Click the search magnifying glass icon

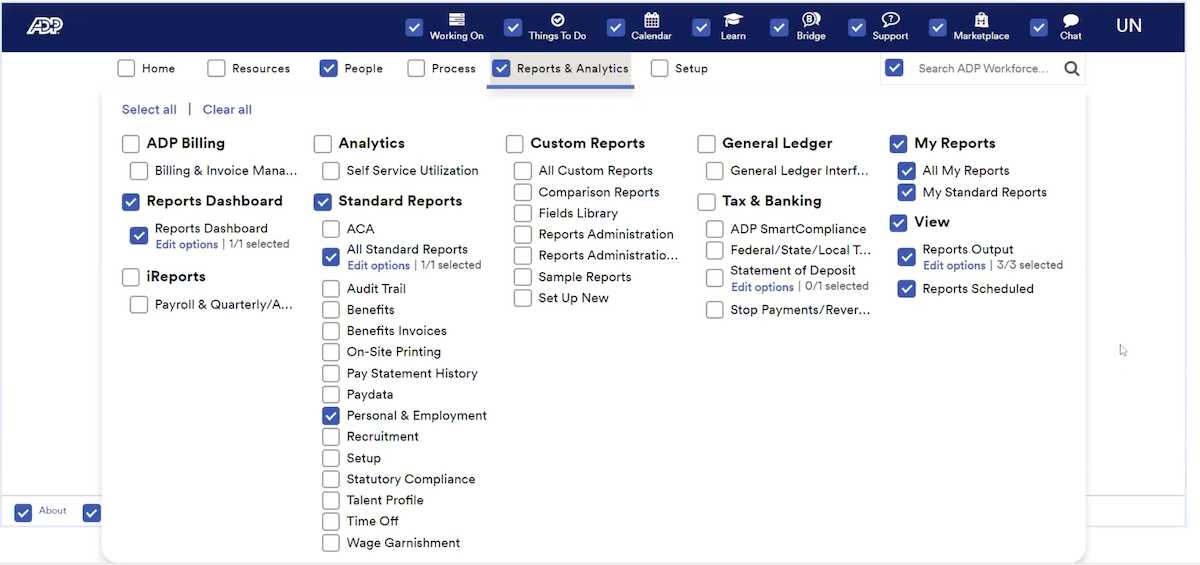(1071, 69)
